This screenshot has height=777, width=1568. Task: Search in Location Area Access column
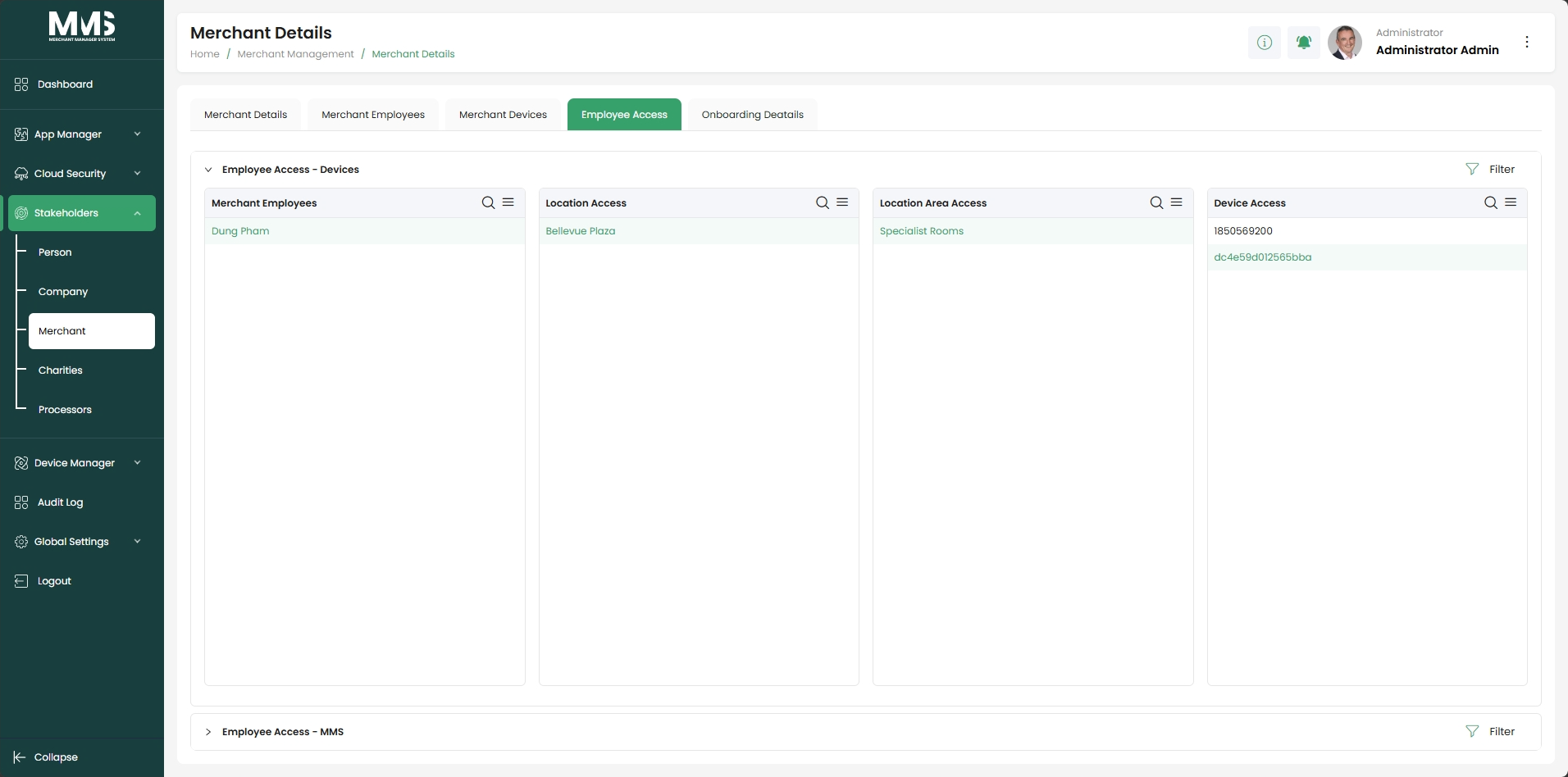pos(1156,202)
